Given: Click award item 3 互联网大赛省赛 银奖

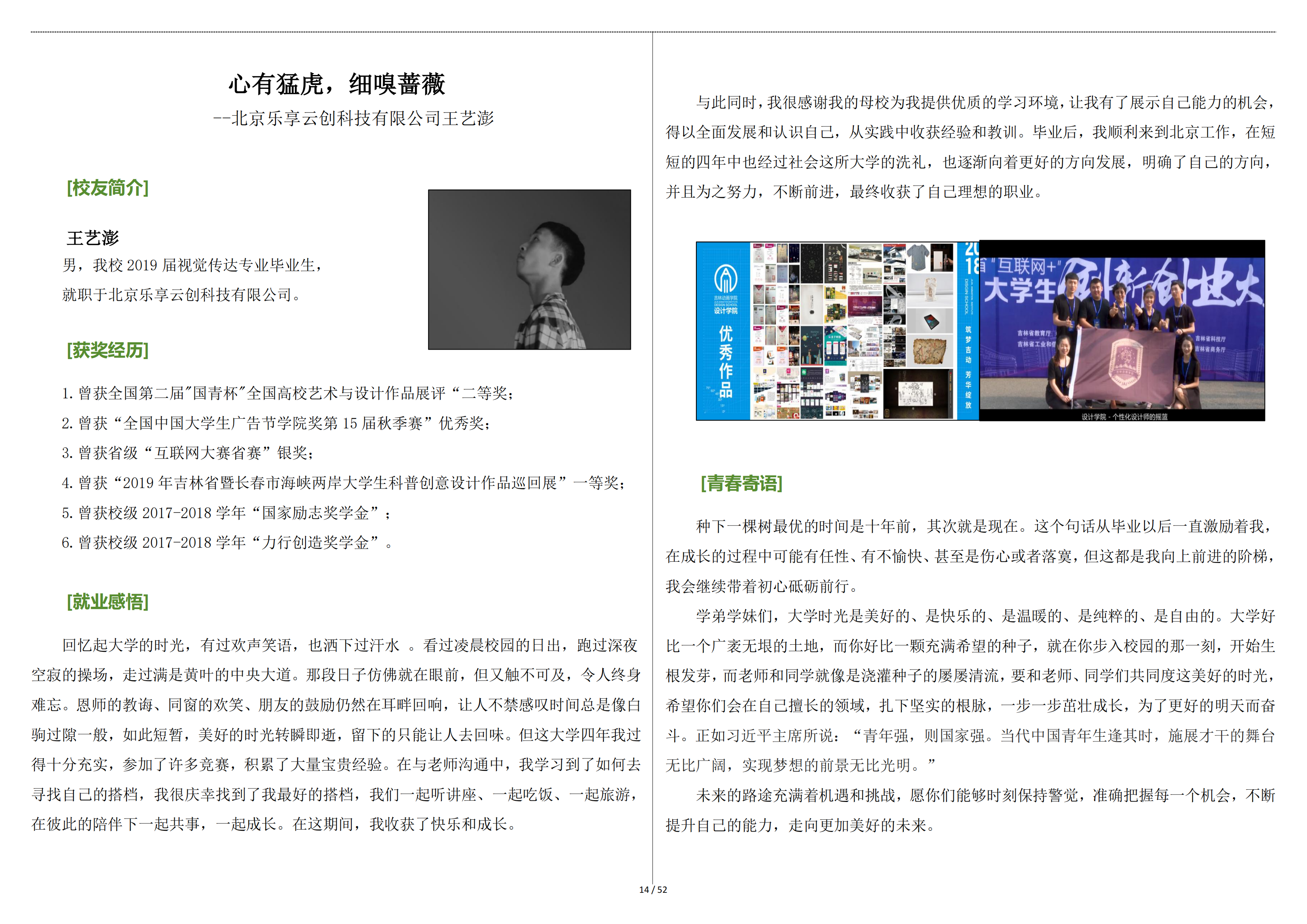Looking at the screenshot, I should (x=187, y=453).
